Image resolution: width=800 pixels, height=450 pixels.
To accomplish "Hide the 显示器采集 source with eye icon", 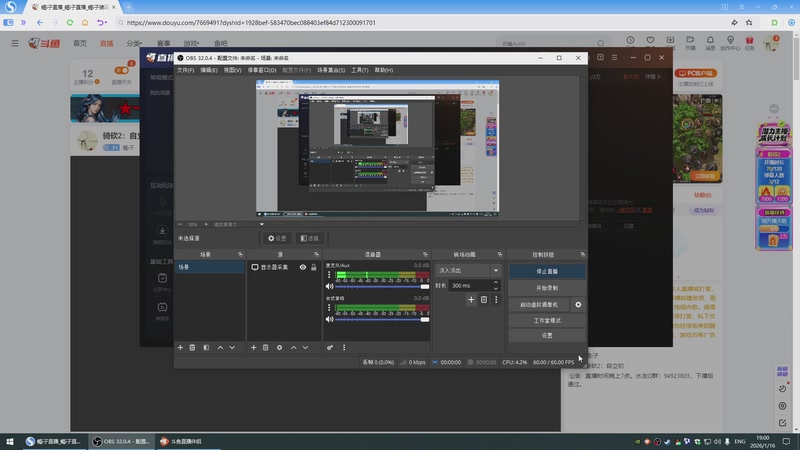I will (302, 267).
